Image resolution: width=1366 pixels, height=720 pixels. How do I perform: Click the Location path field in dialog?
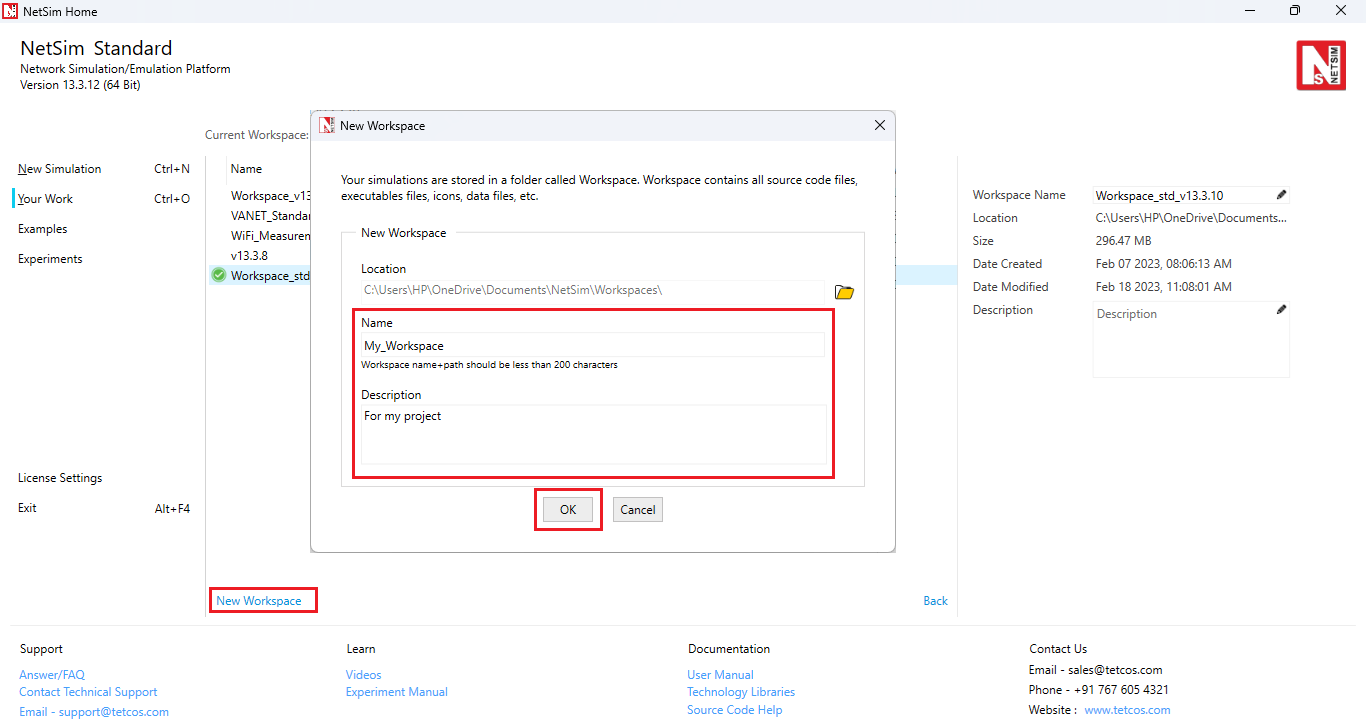pyautogui.click(x=593, y=290)
